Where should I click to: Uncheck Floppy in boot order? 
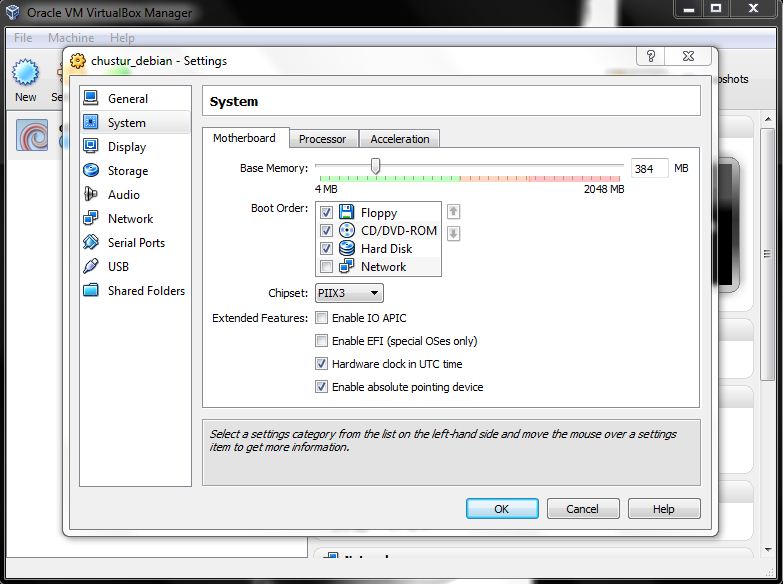[326, 212]
